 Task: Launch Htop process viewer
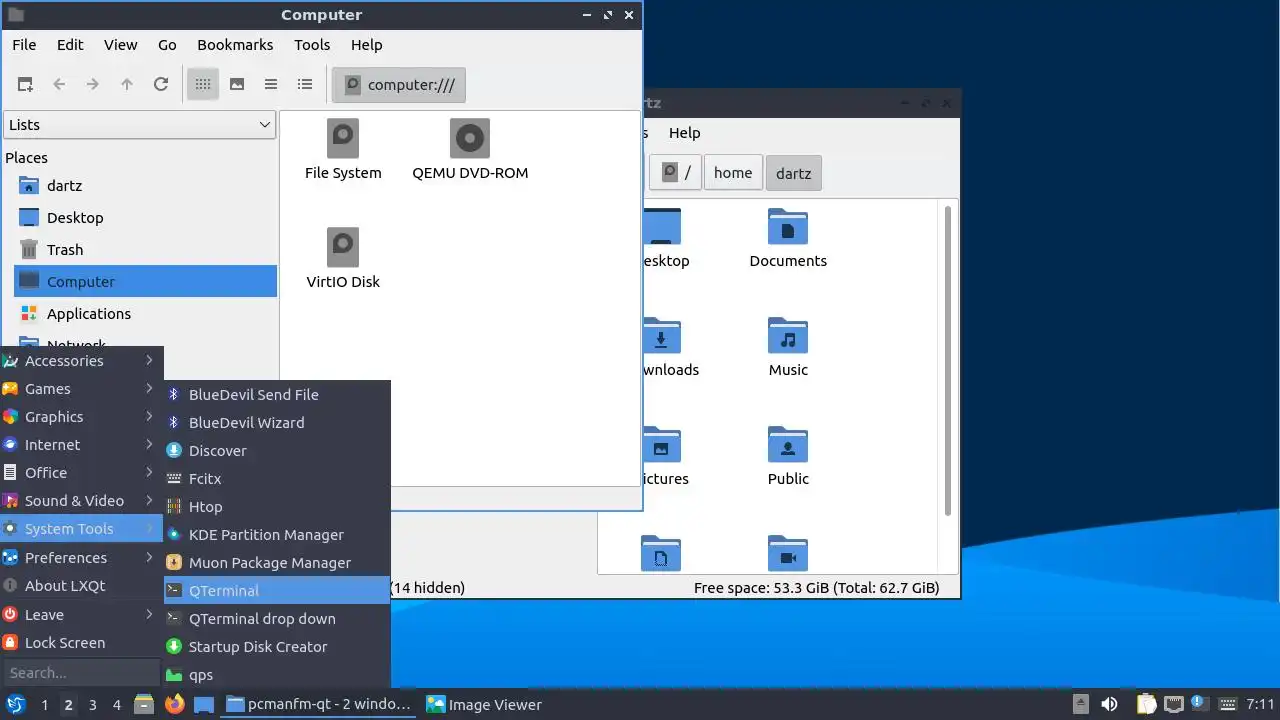[x=277, y=507]
